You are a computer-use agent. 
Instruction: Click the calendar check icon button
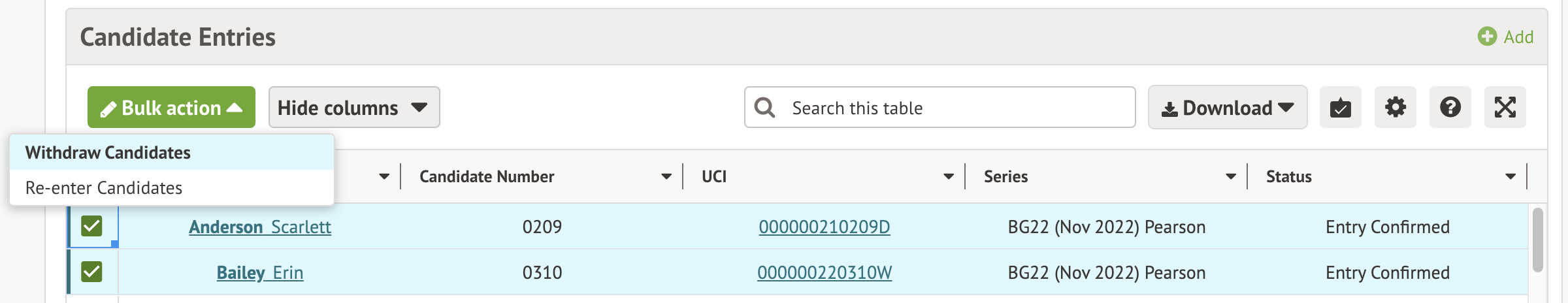coord(1340,107)
